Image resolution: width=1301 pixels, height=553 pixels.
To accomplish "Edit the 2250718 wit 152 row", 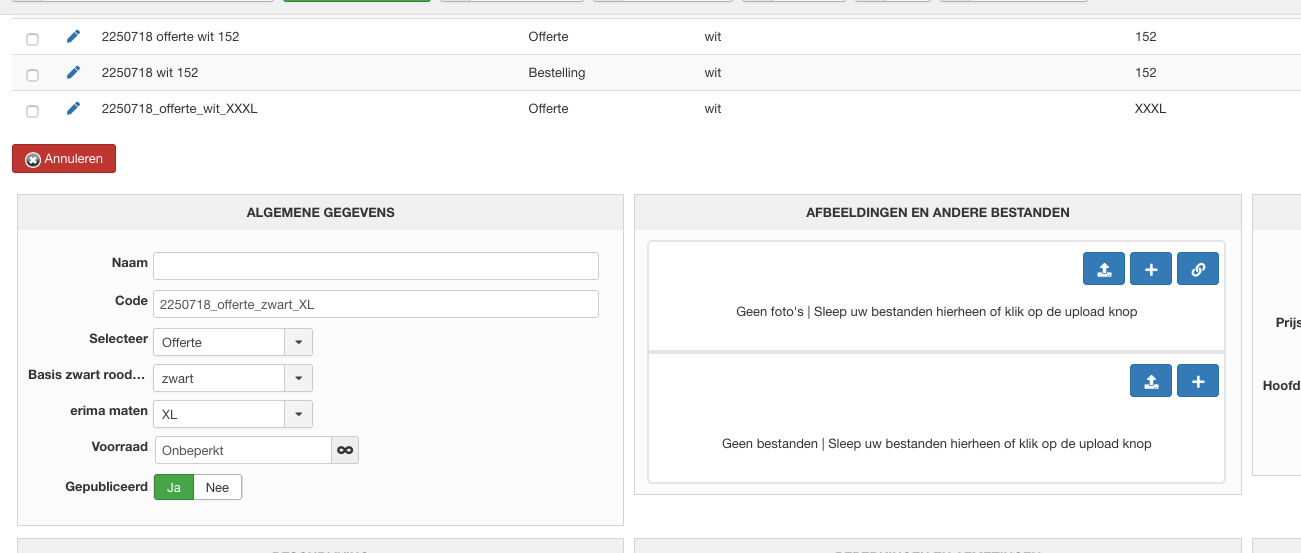I will tap(73, 73).
